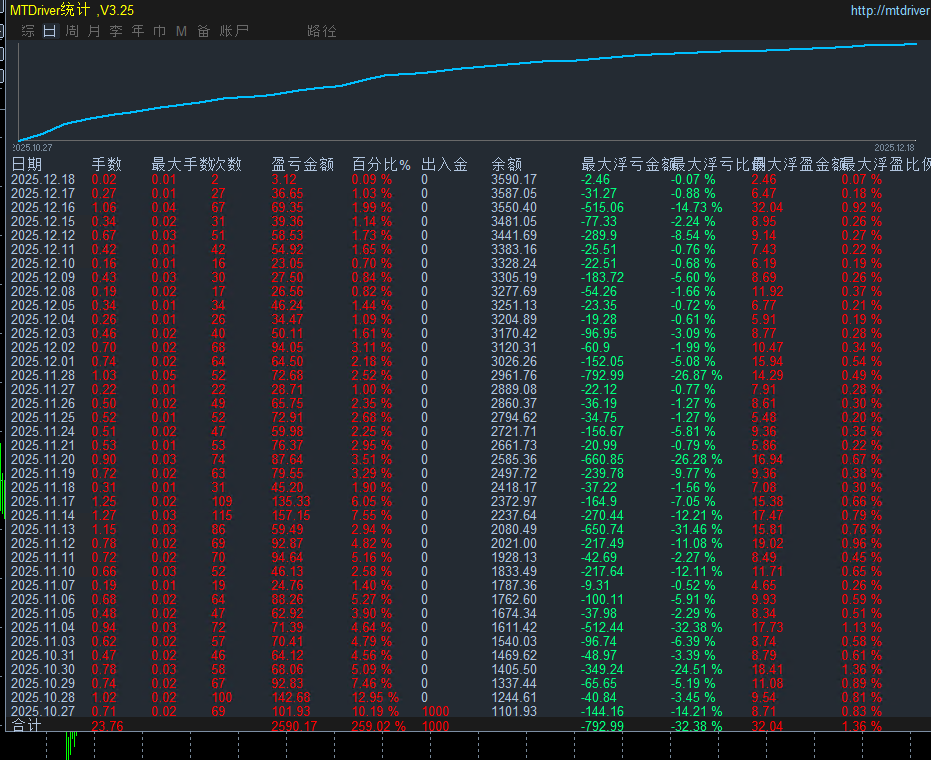This screenshot has width=931, height=760.
Task: Click the 最大手数 column header
Action: pos(181,164)
